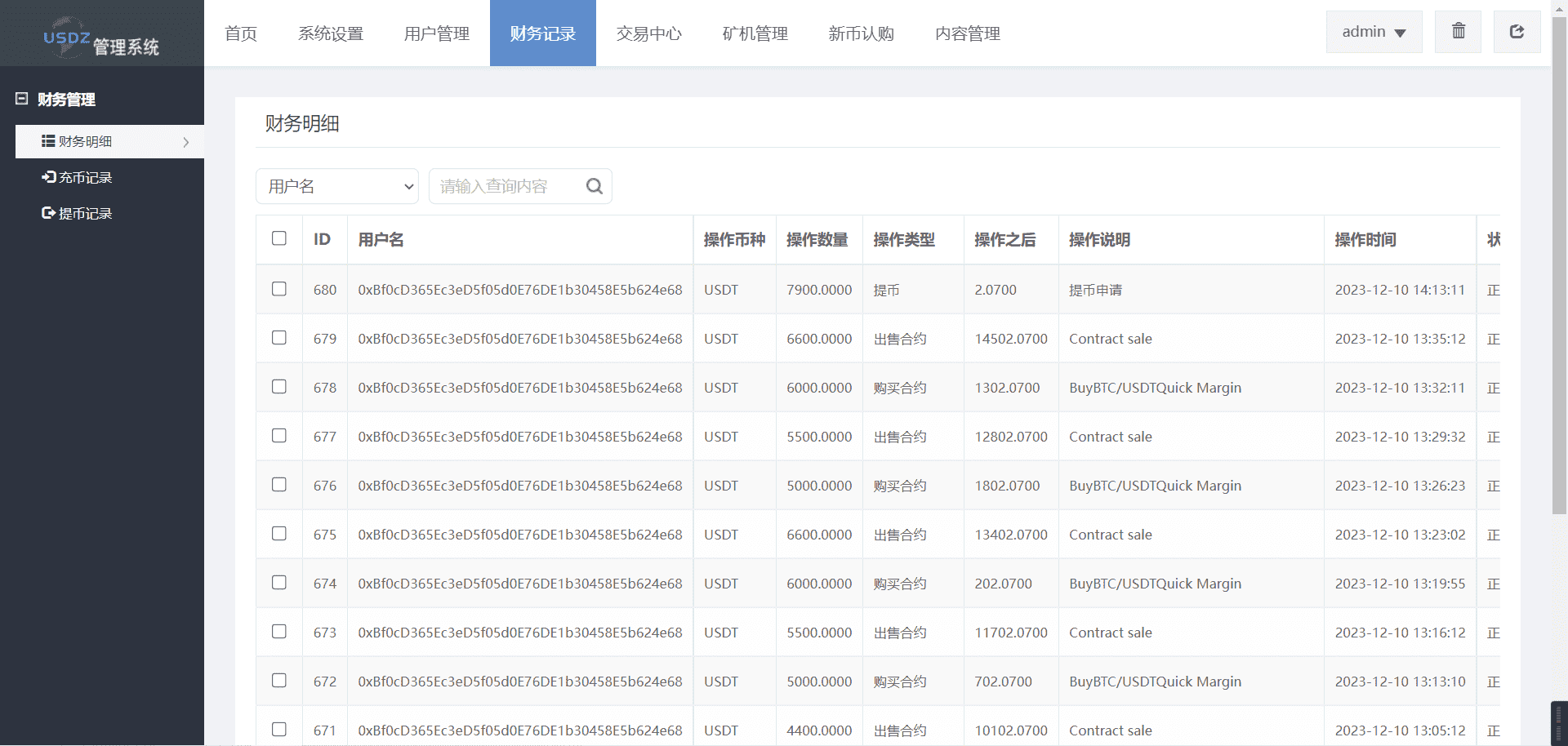Go to the 首页 home link
This screenshot has height=746, width=1568.
tap(241, 33)
